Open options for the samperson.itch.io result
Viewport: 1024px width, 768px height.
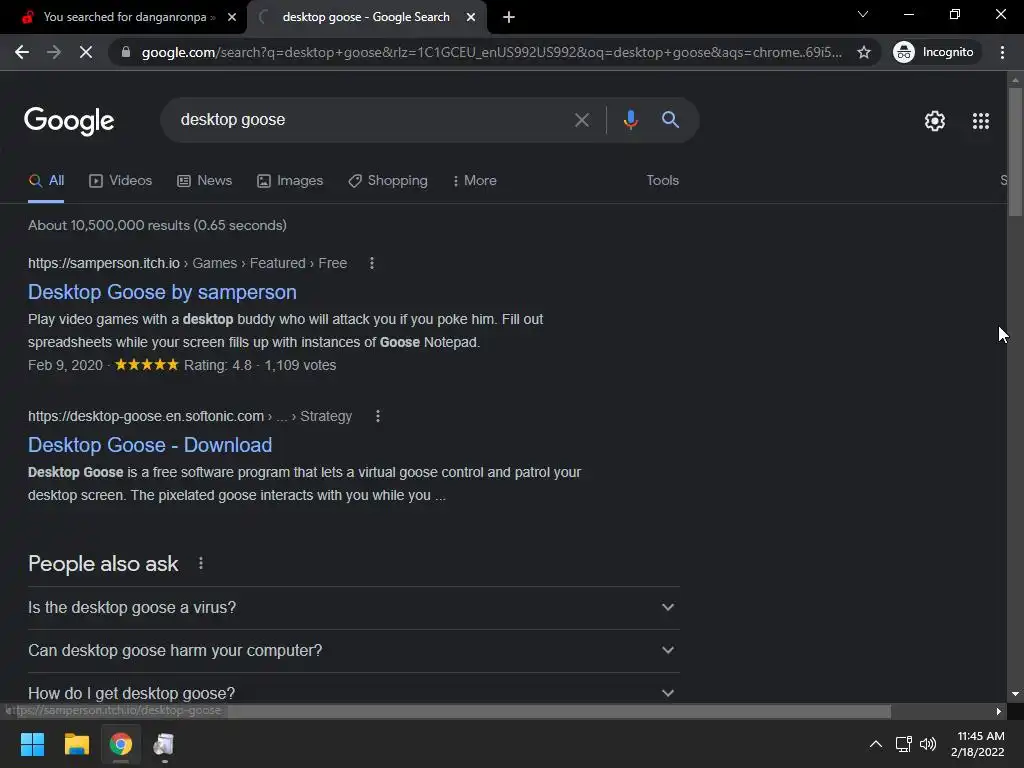click(372, 263)
